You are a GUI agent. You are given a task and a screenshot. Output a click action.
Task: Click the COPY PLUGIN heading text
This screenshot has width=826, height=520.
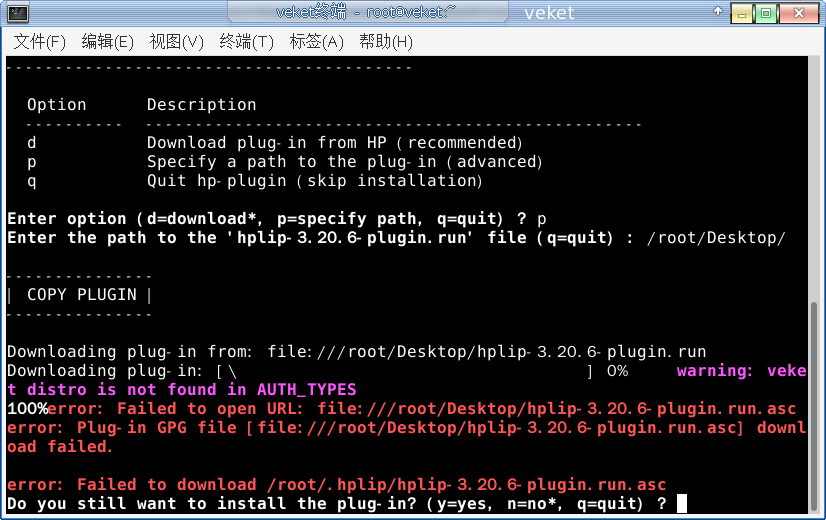[81, 294]
